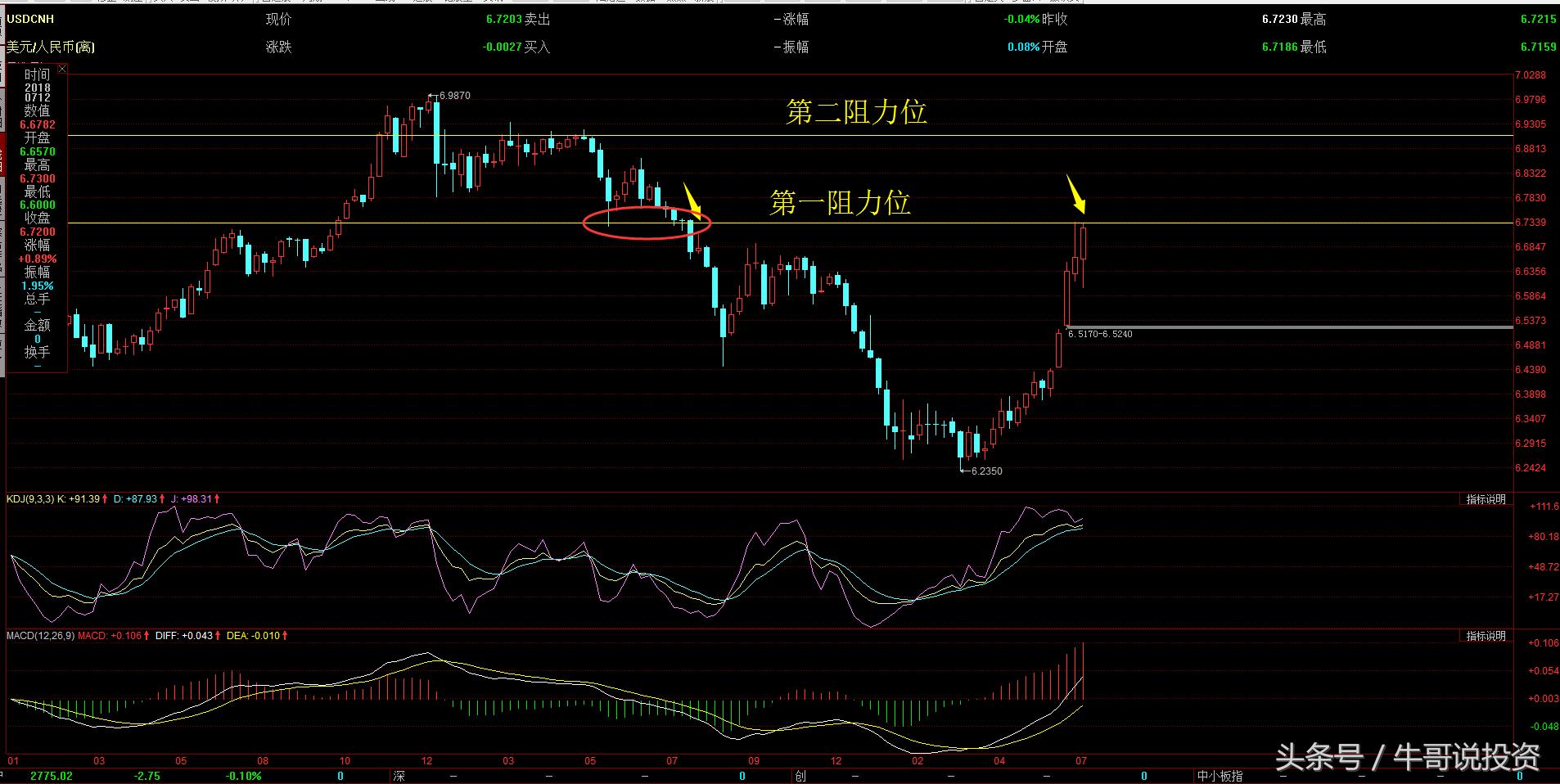1560x784 pixels.
Task: Click the change value -0.0027
Action: coord(502,47)
